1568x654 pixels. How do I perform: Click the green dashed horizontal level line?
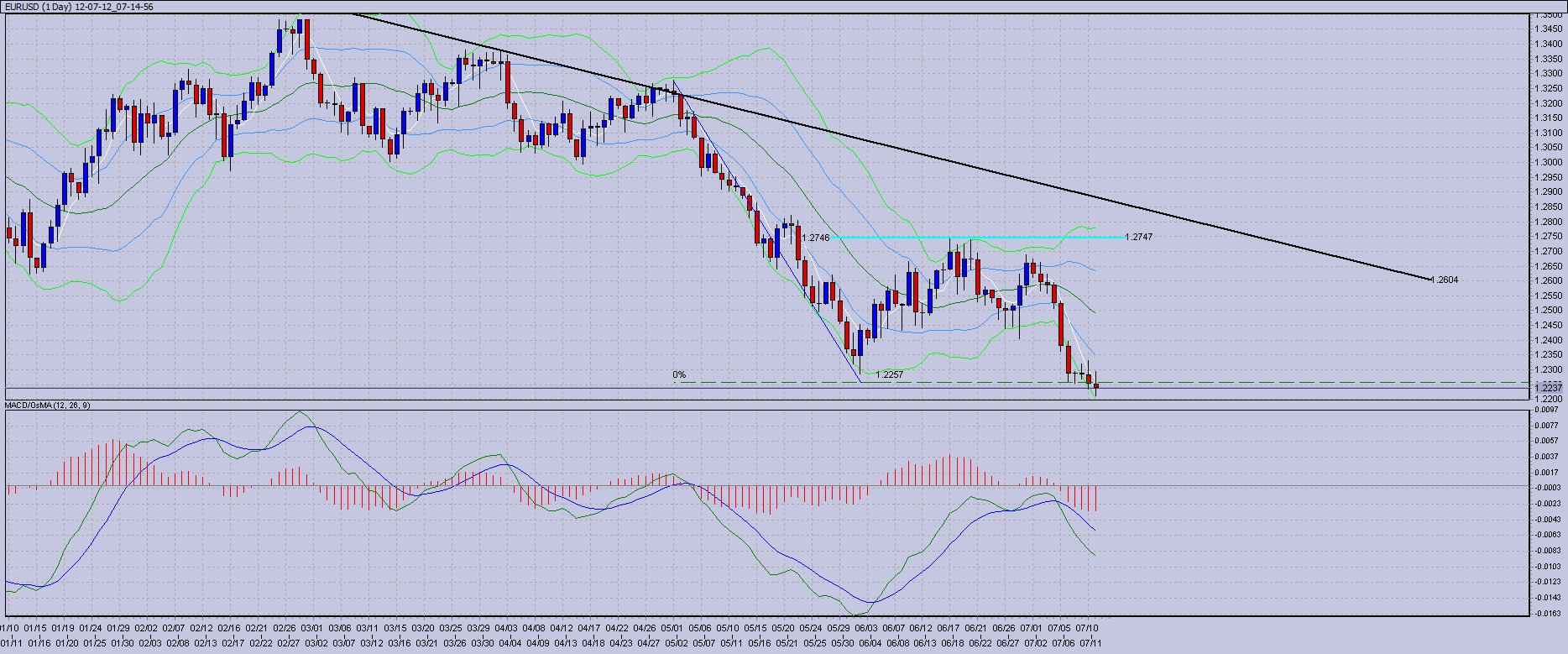click(1259, 383)
